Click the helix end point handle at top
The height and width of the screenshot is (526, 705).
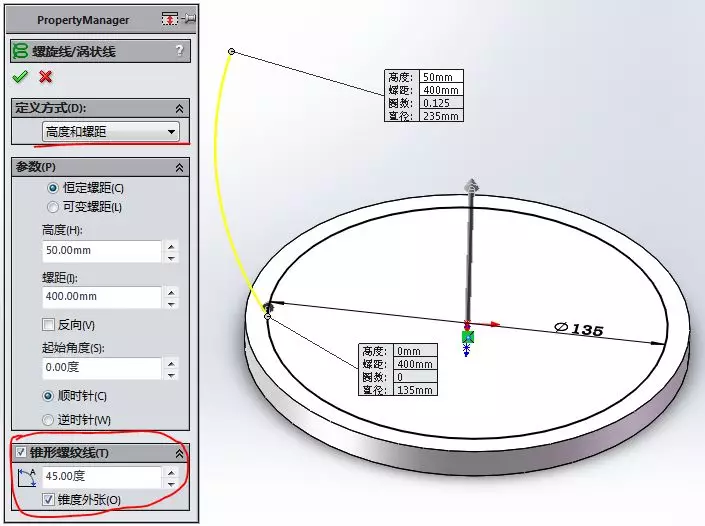[x=231, y=52]
